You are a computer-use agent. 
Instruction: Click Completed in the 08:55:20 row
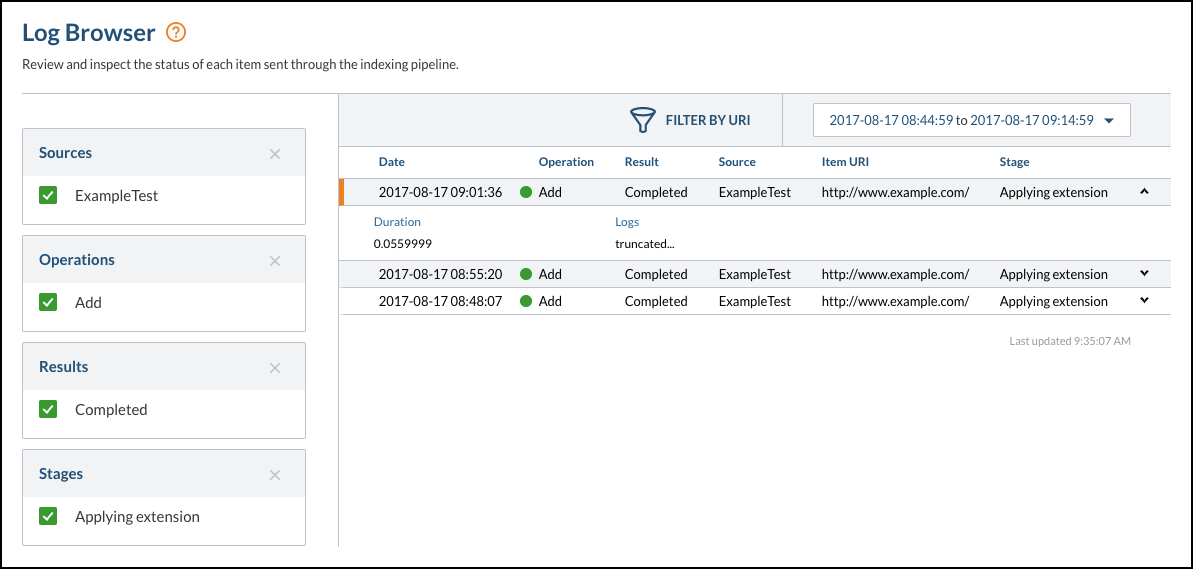point(656,274)
